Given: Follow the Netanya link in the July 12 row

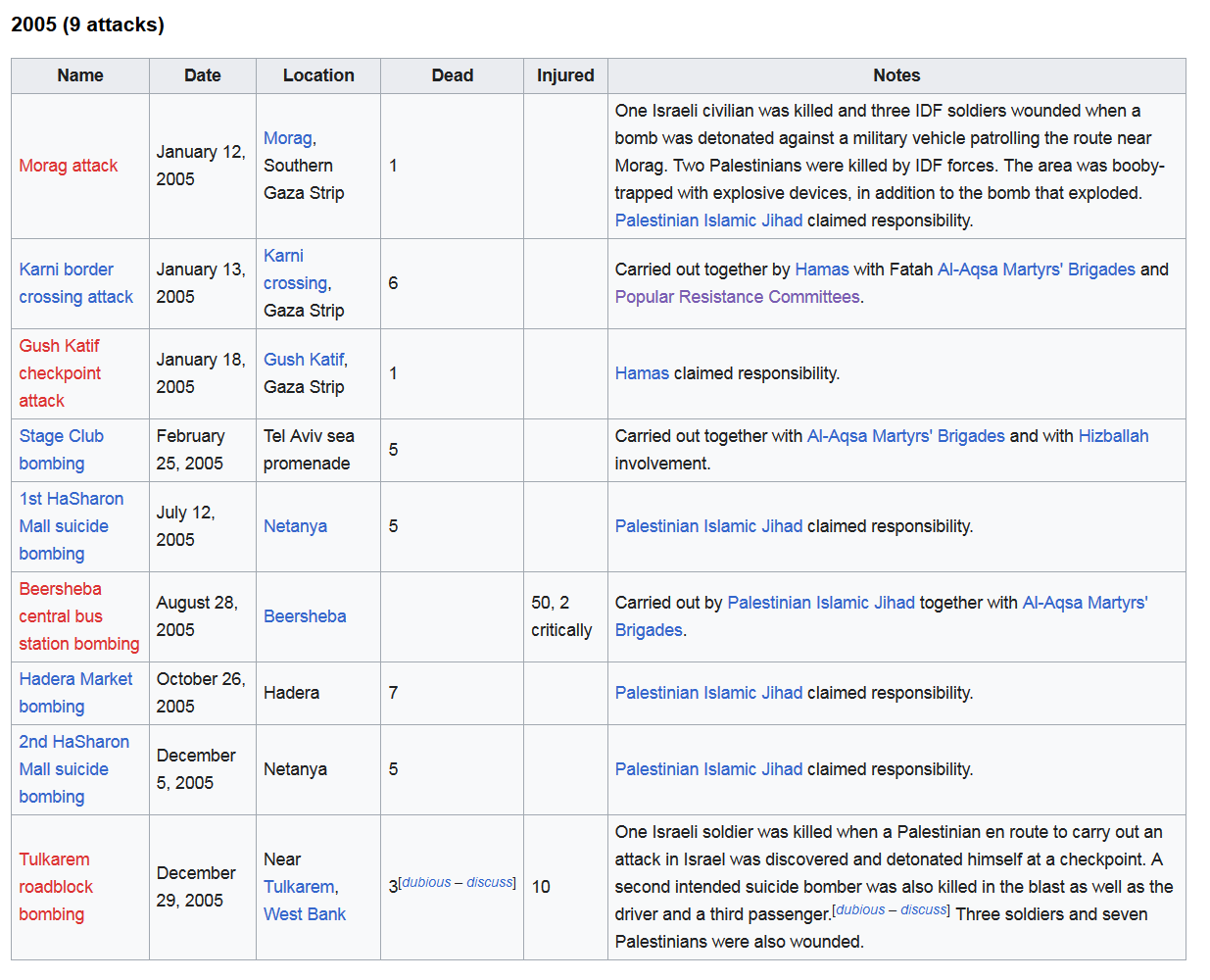Looking at the screenshot, I should pyautogui.click(x=295, y=526).
